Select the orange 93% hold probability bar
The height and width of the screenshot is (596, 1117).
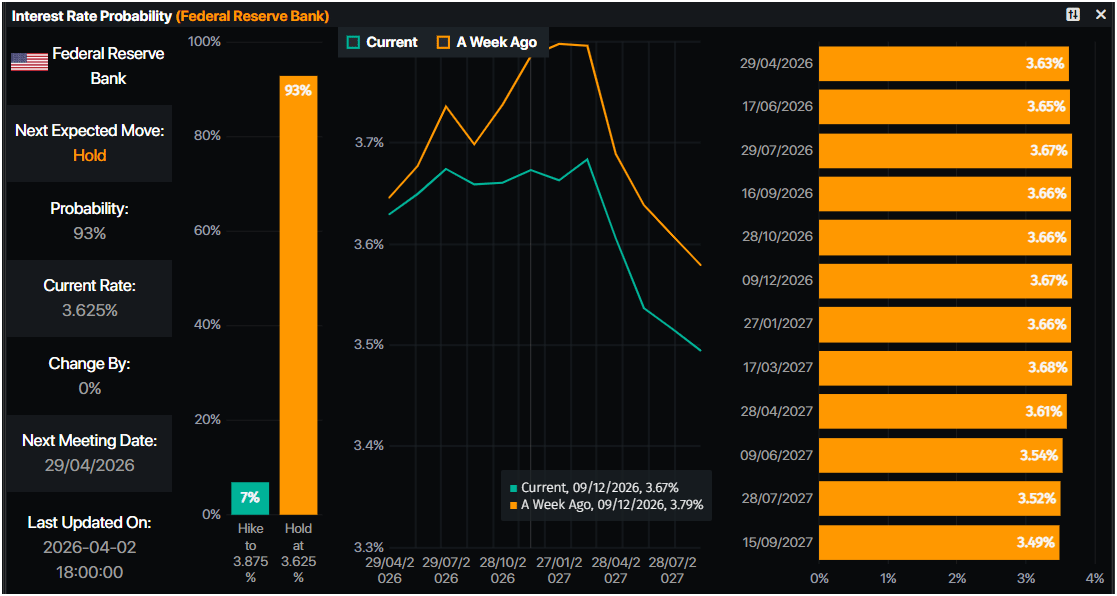pyautogui.click(x=298, y=295)
